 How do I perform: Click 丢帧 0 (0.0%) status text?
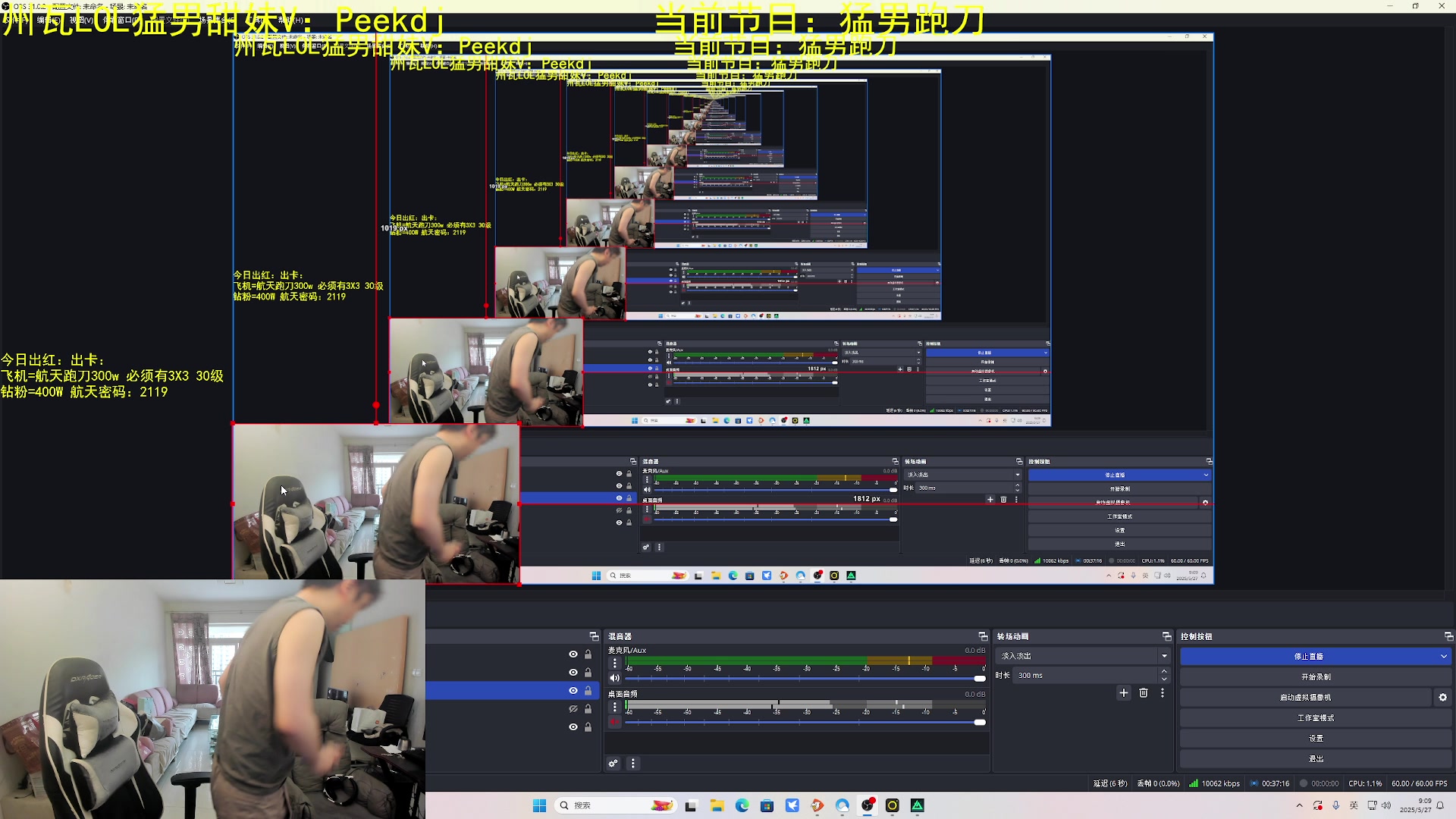tap(1158, 784)
